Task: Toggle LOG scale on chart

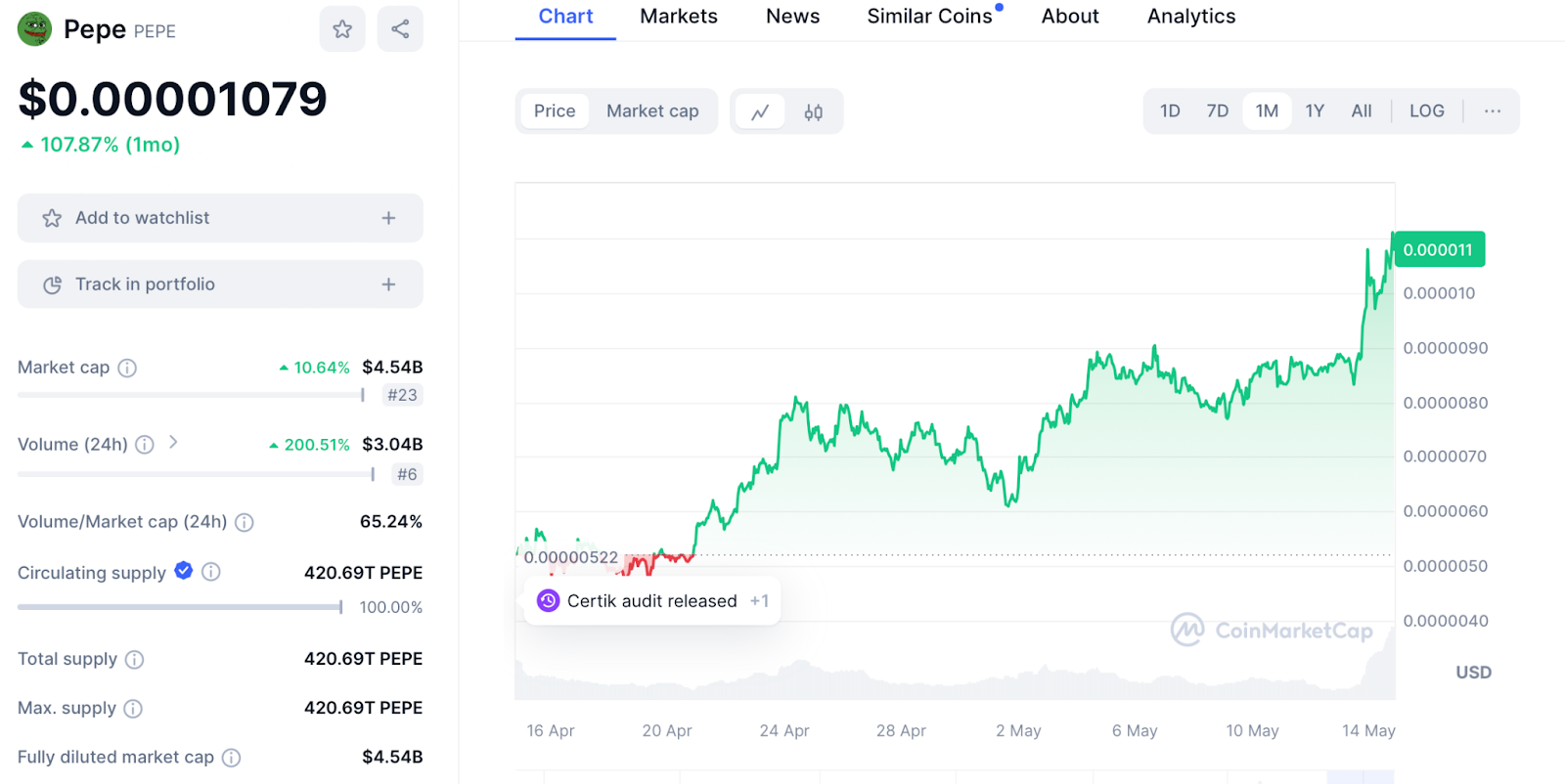Action: tap(1426, 111)
